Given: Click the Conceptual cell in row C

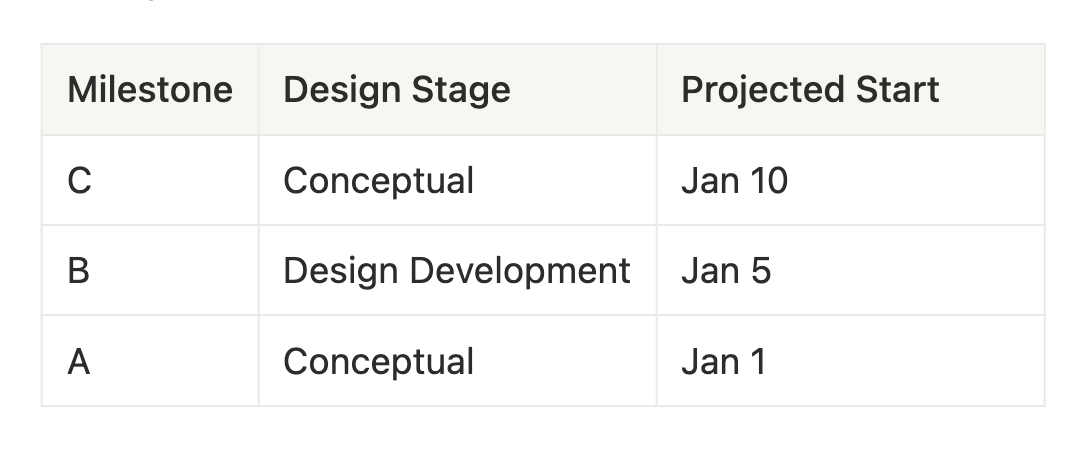Looking at the screenshot, I should [x=457, y=180].
